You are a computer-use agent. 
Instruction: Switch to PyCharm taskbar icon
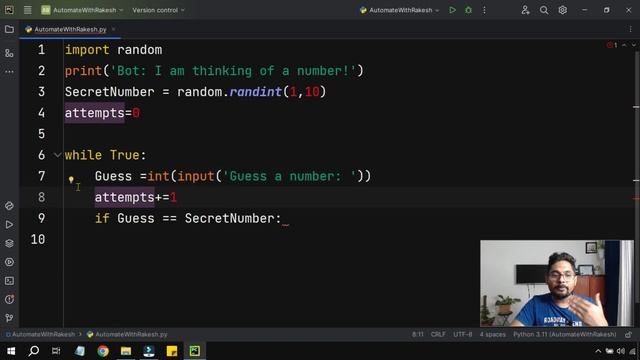tap(195, 351)
